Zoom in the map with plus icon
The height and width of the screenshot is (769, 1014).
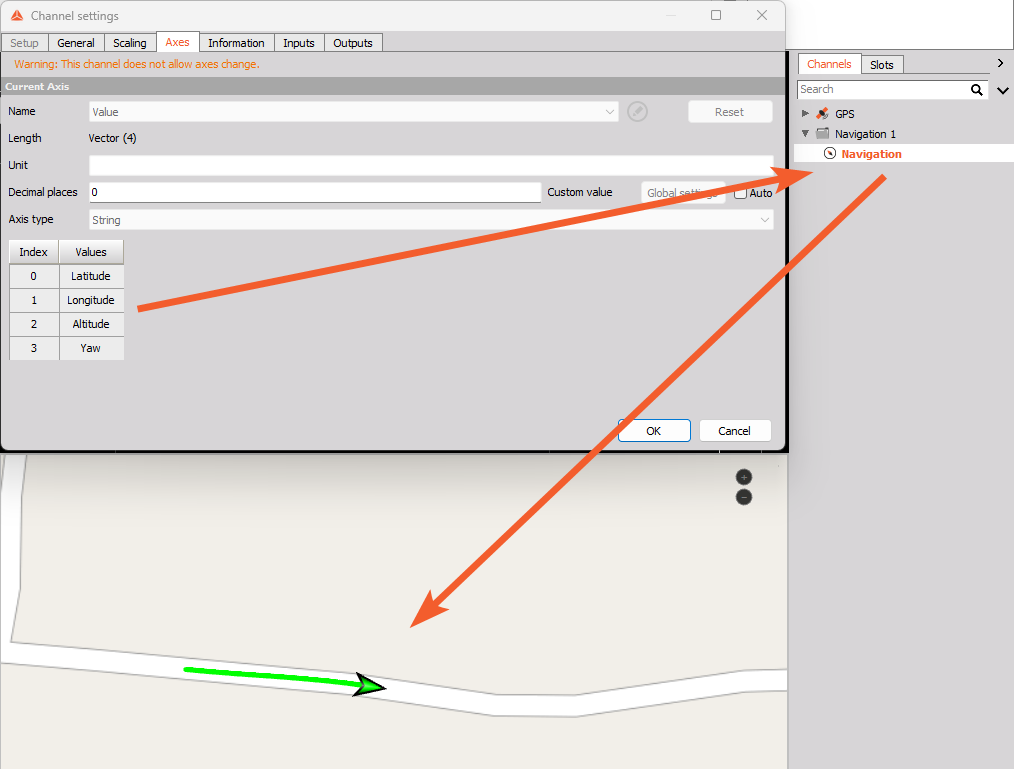[744, 477]
